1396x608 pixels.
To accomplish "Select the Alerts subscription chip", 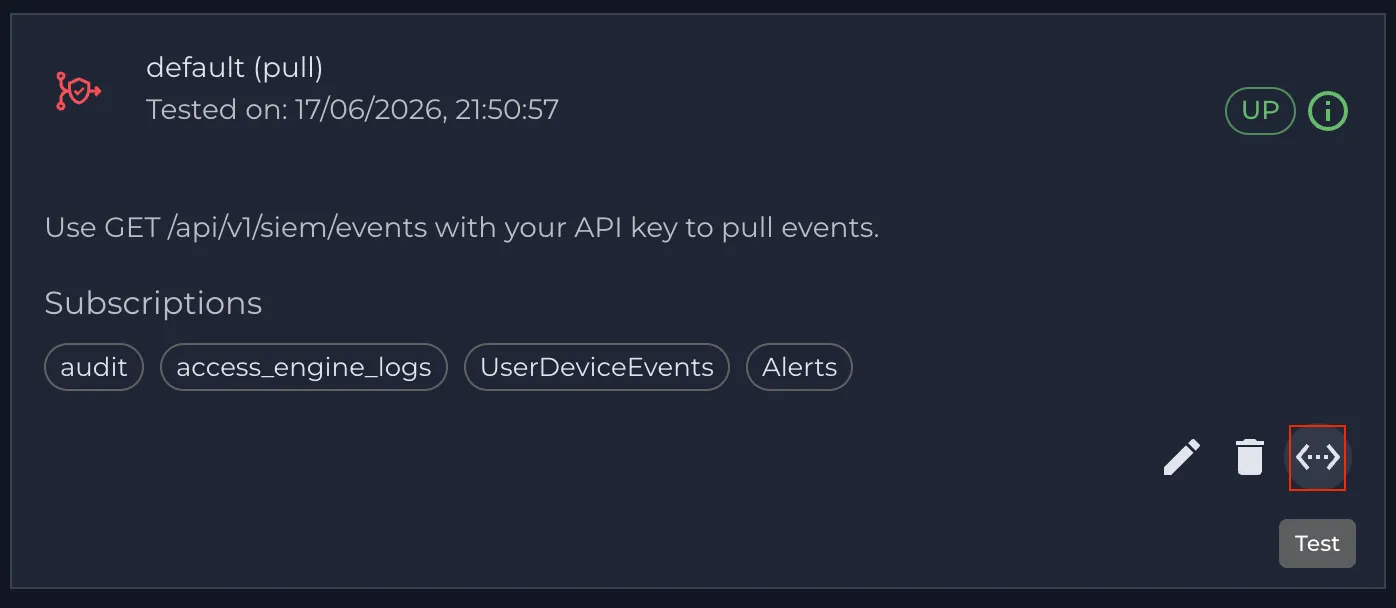I will (799, 367).
